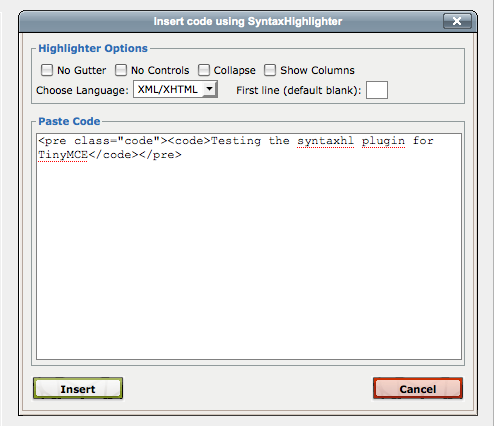
Task: Click the 'First line (default blank):' label
Action: (299, 90)
